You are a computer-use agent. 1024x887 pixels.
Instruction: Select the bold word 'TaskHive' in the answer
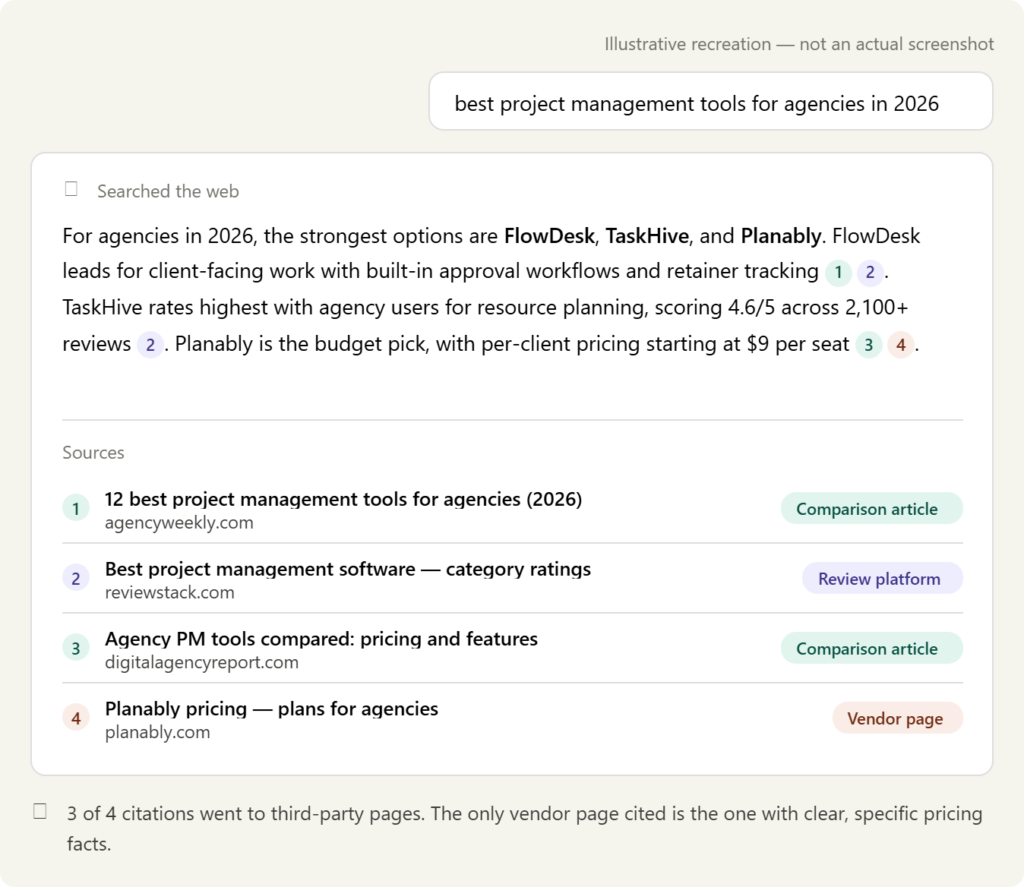[647, 236]
